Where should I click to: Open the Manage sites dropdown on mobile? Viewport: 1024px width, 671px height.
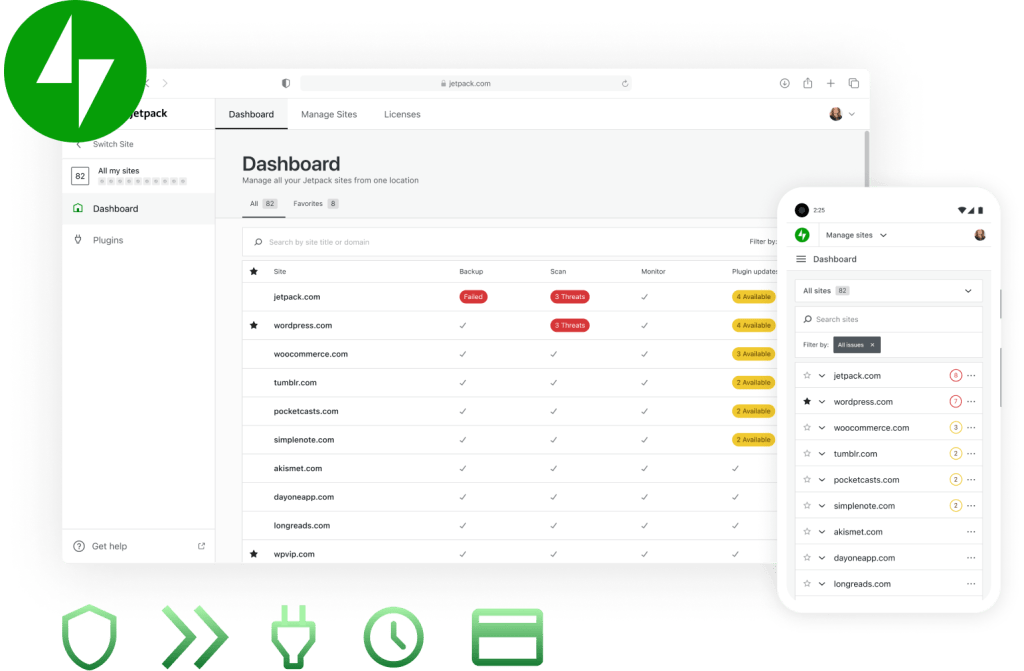pos(856,235)
